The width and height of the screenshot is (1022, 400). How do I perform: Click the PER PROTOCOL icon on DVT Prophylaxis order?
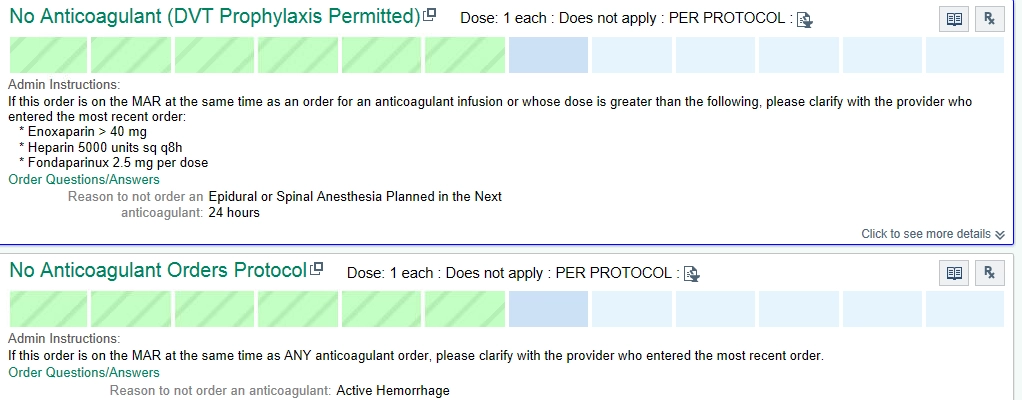[803, 19]
